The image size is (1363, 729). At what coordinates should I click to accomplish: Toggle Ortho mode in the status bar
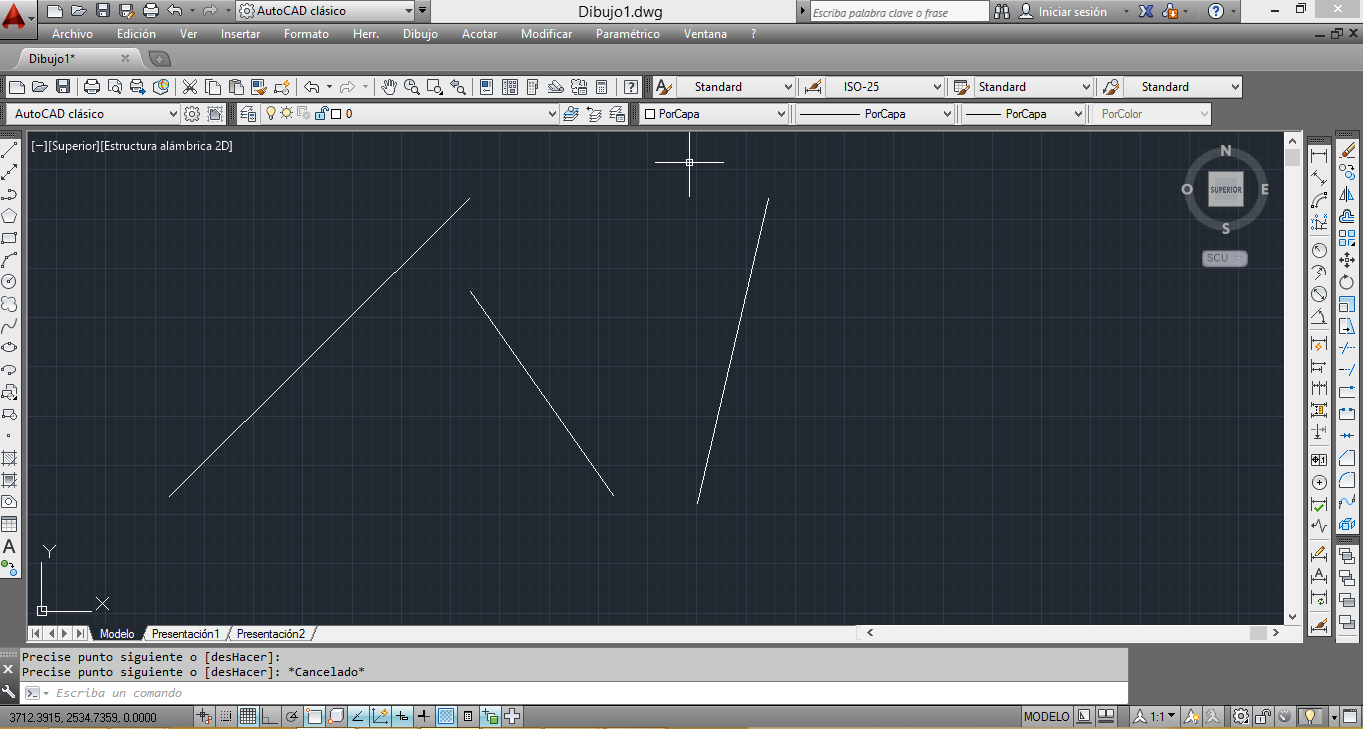[x=270, y=716]
